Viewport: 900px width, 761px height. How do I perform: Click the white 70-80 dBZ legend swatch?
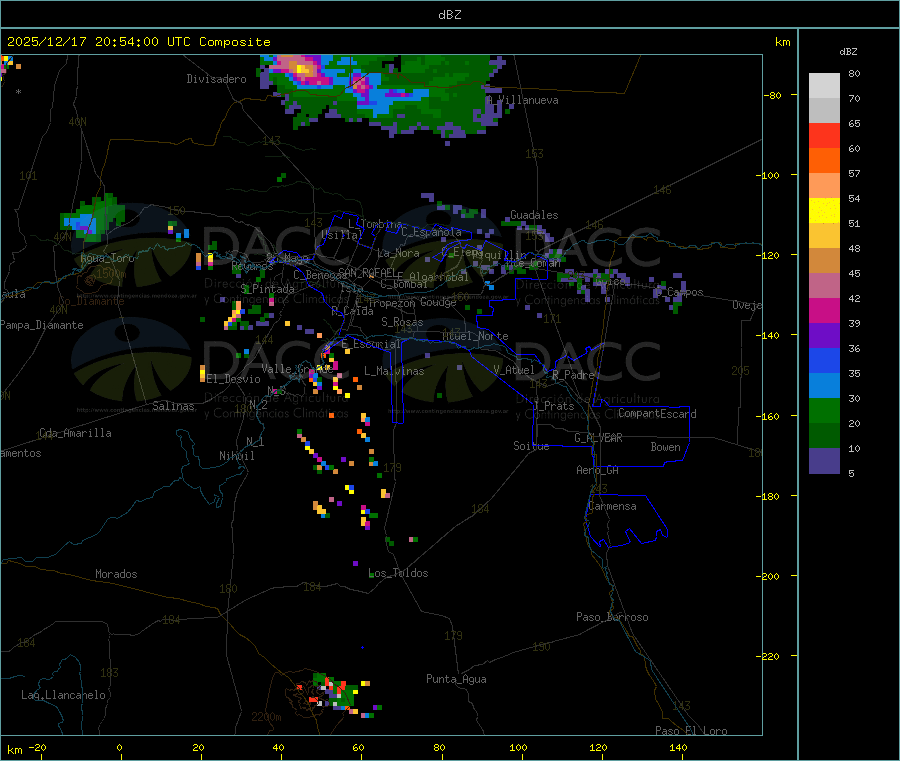tap(824, 86)
